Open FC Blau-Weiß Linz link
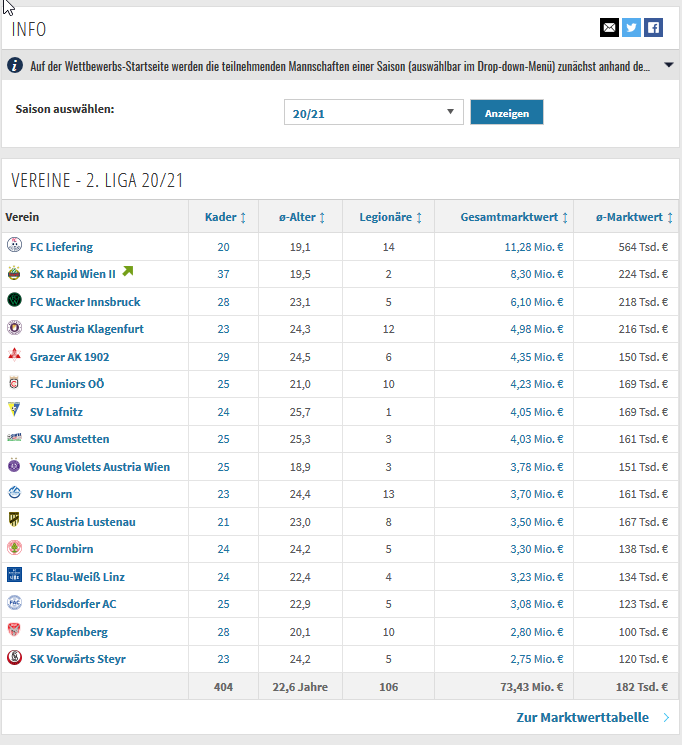The height and width of the screenshot is (745, 682). pos(77,577)
